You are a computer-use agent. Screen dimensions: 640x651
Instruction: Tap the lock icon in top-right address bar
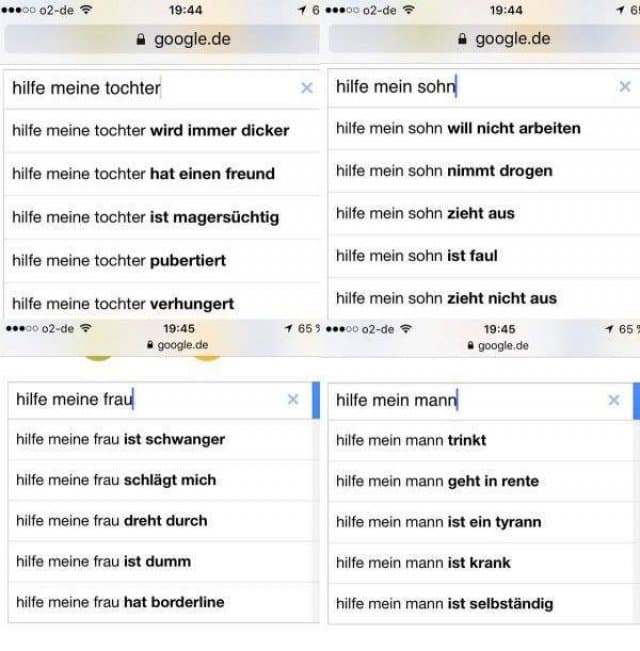(x=462, y=39)
